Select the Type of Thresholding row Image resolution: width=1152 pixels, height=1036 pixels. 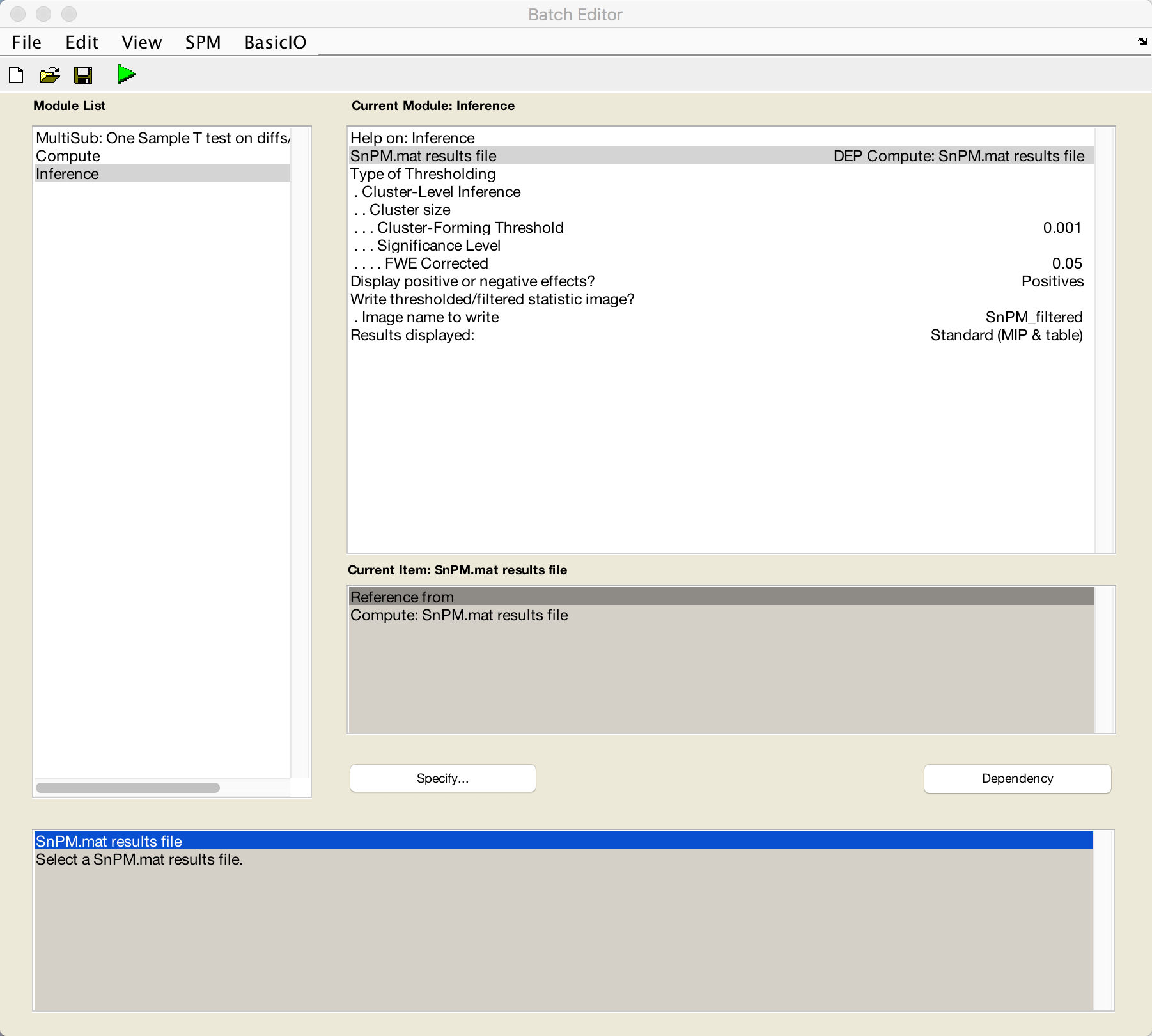pyautogui.click(x=722, y=174)
